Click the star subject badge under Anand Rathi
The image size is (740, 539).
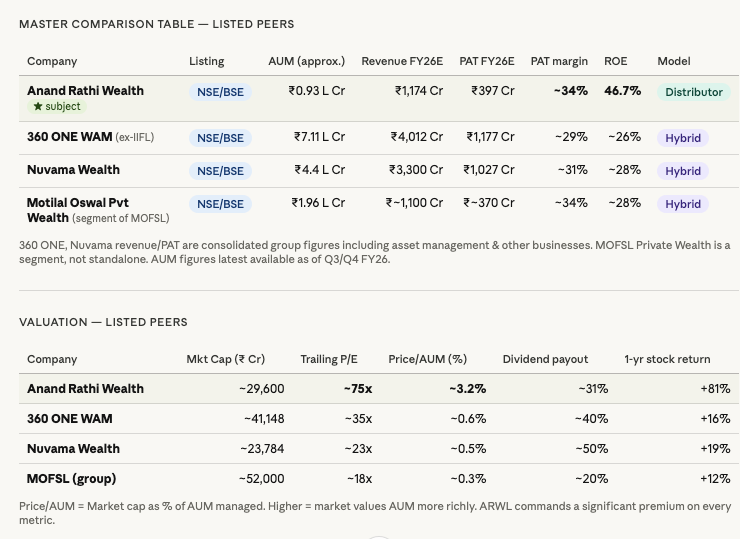pos(57,106)
